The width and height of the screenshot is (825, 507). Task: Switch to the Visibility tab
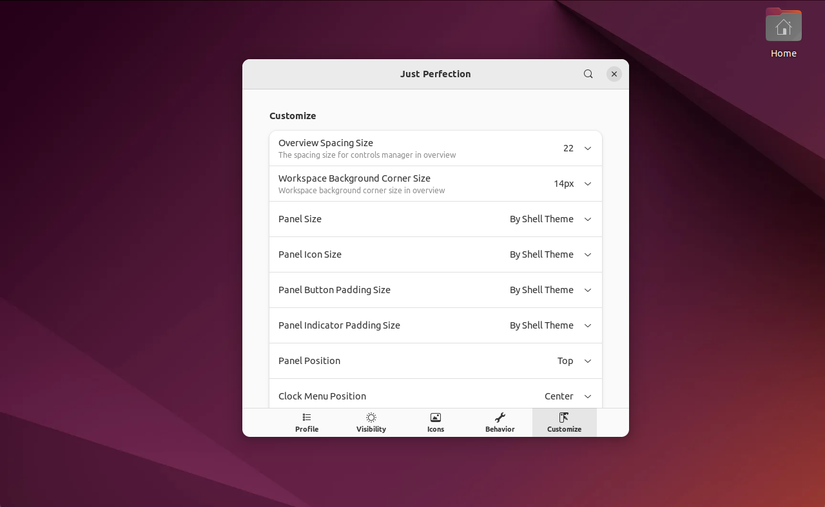coord(371,422)
